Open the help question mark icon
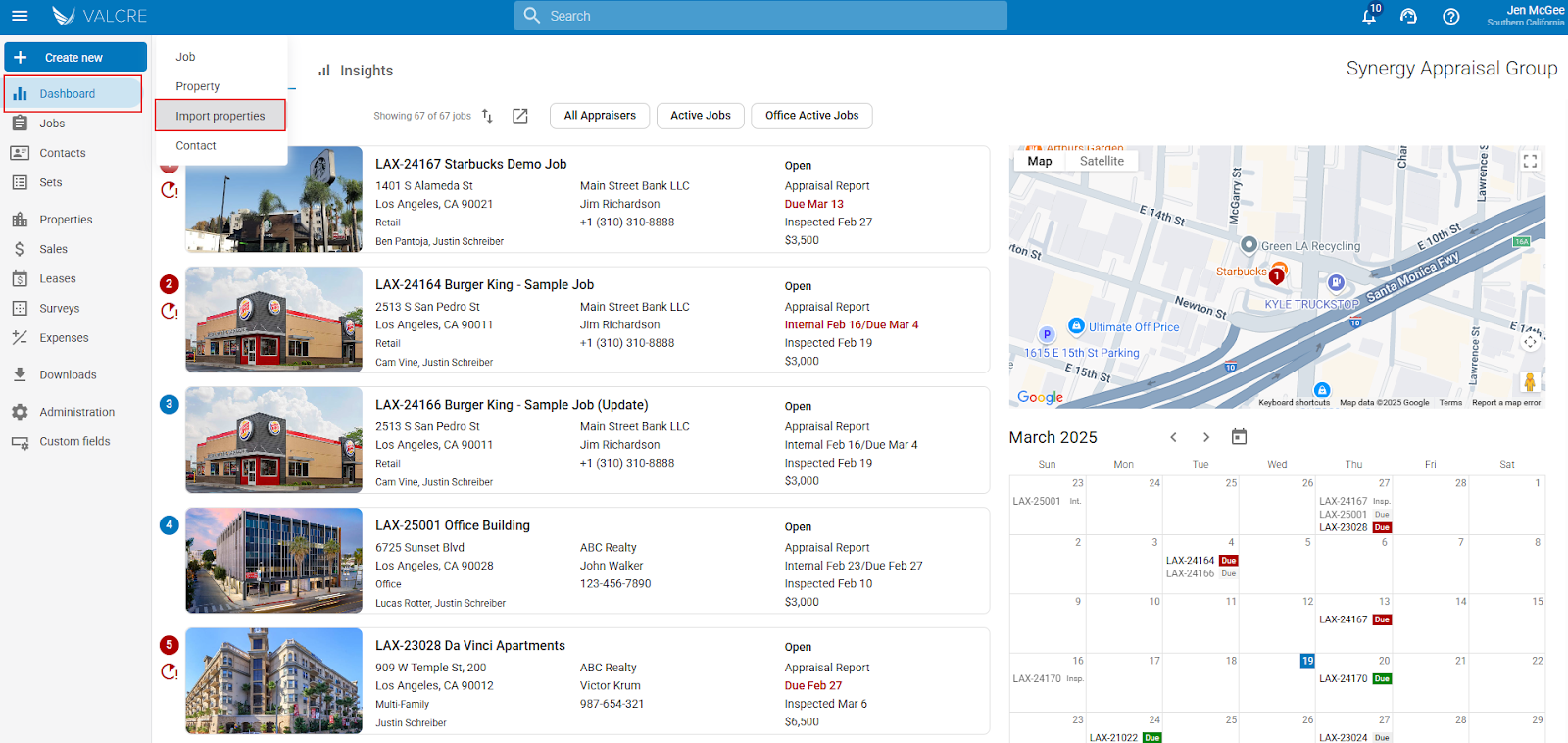This screenshot has height=743, width=1568. click(1451, 16)
